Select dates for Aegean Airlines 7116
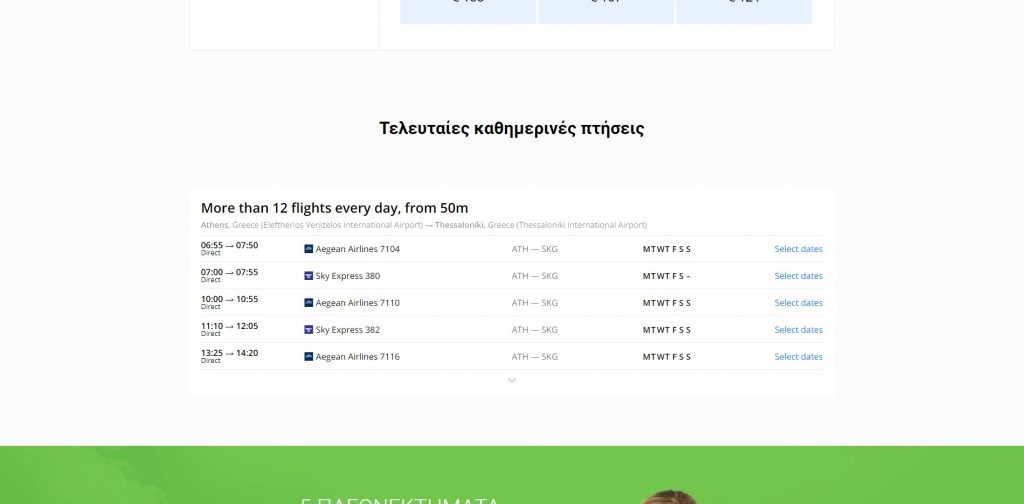This screenshot has width=1024, height=504. (798, 356)
